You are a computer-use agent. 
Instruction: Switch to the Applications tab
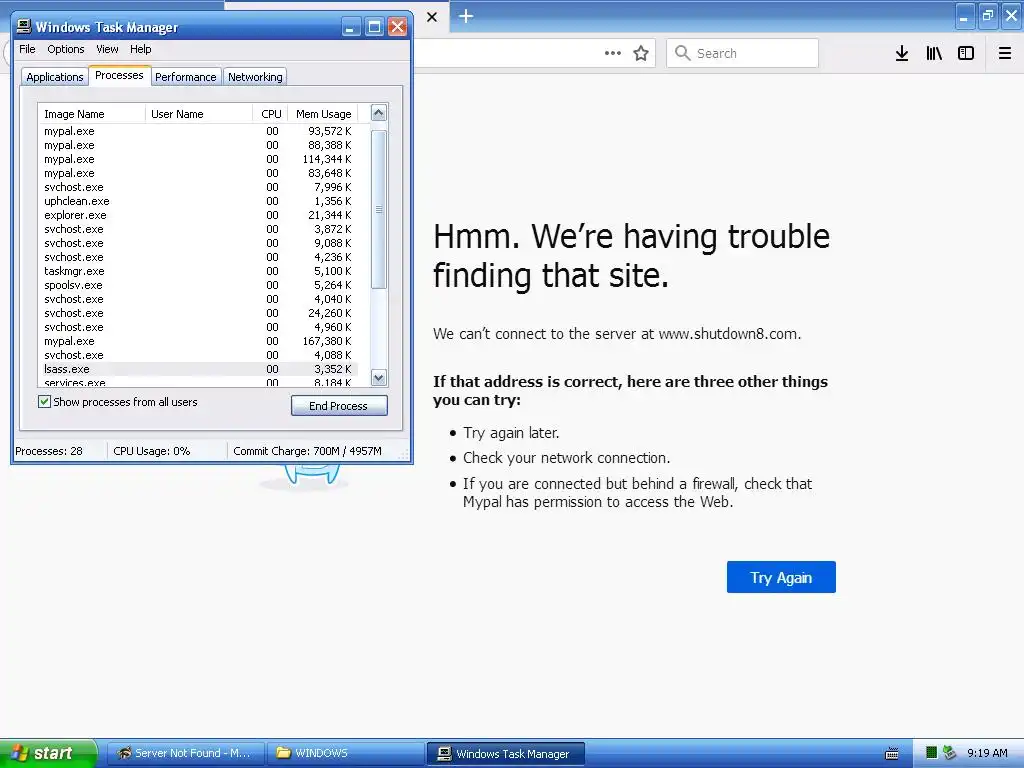(55, 76)
